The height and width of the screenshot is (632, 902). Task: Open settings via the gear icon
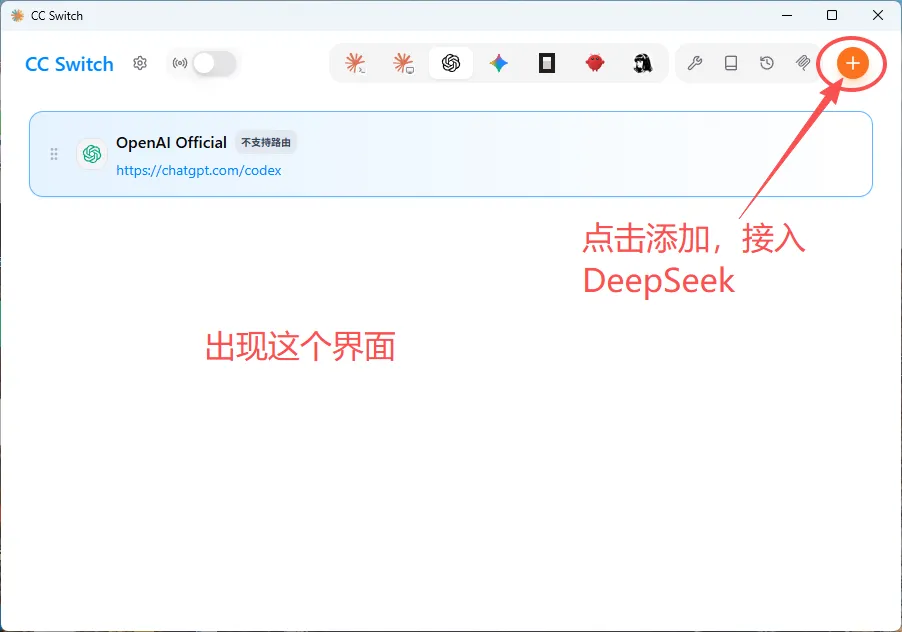[140, 63]
